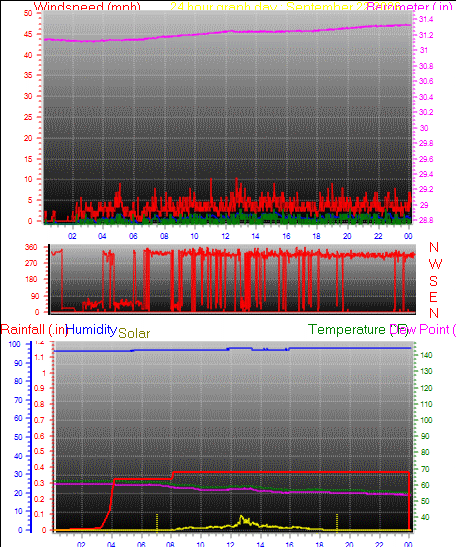This screenshot has height=547, width=456.
Task: Click 0.7 on the rainfall axis
Action: pyautogui.click(x=39, y=420)
